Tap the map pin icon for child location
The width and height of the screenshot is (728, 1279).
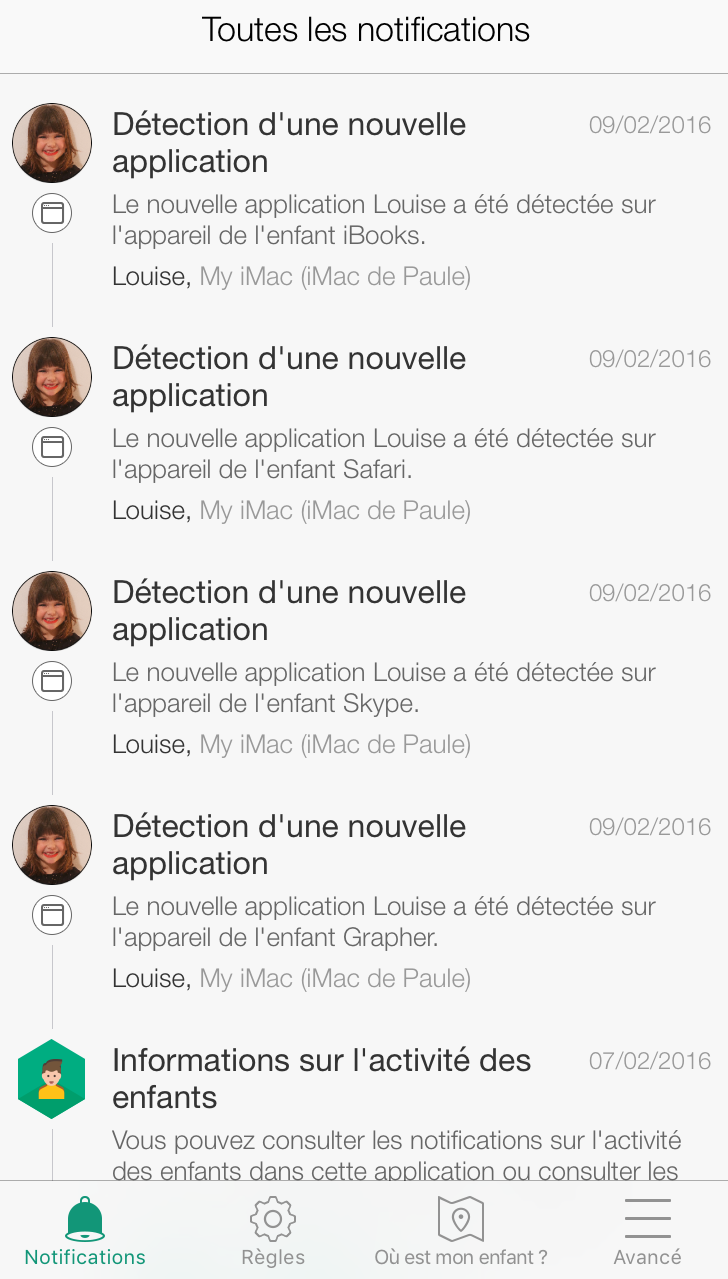[x=460, y=1218]
